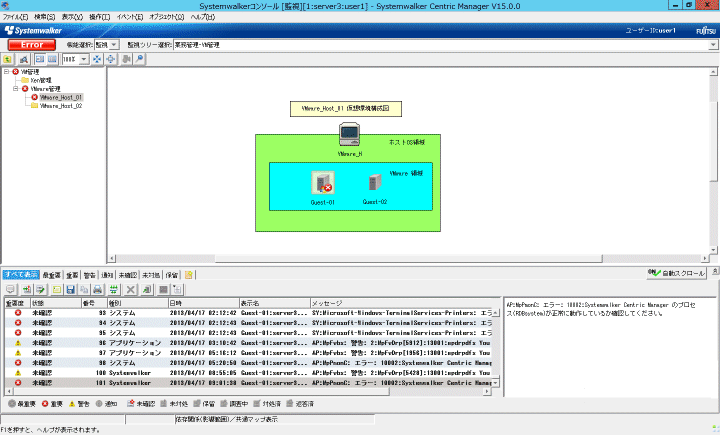Select the VMware_H host computer icon
The width and height of the screenshot is (720, 435).
tap(349, 134)
